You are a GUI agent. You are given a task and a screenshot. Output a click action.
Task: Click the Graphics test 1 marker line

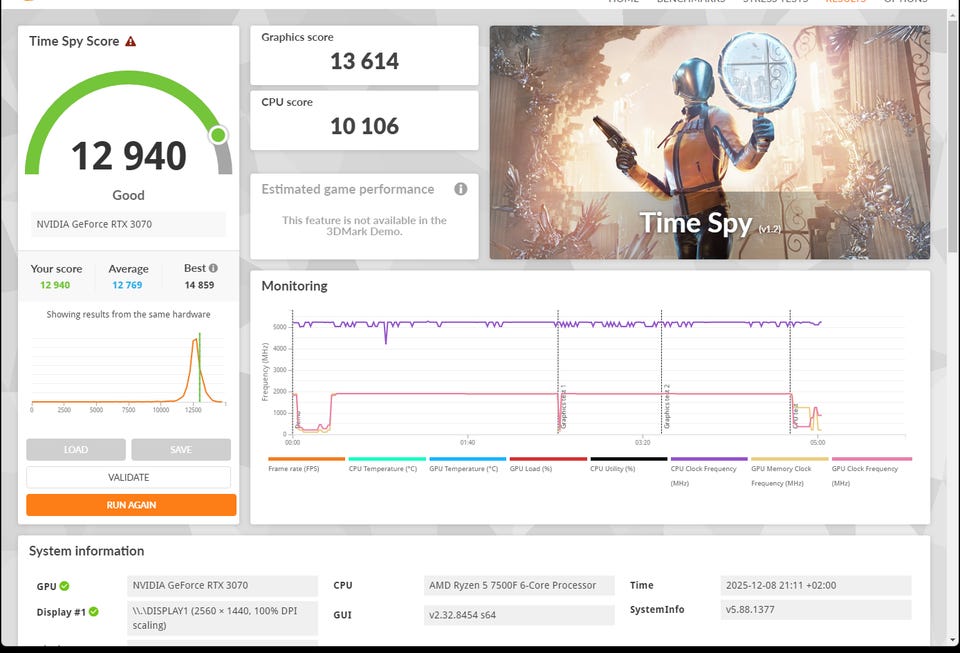point(558,371)
